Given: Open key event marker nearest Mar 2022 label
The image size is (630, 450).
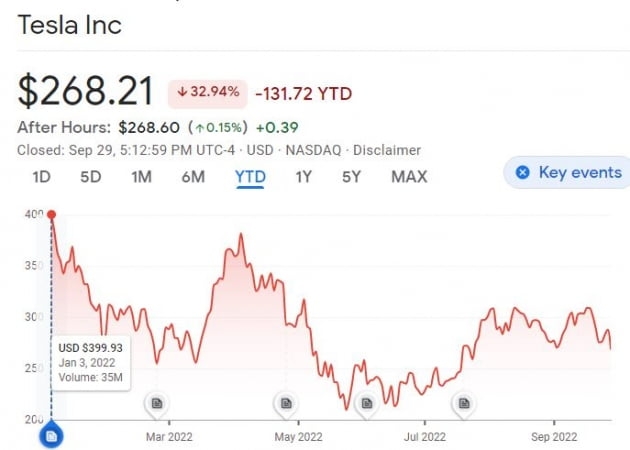Looking at the screenshot, I should [156, 404].
